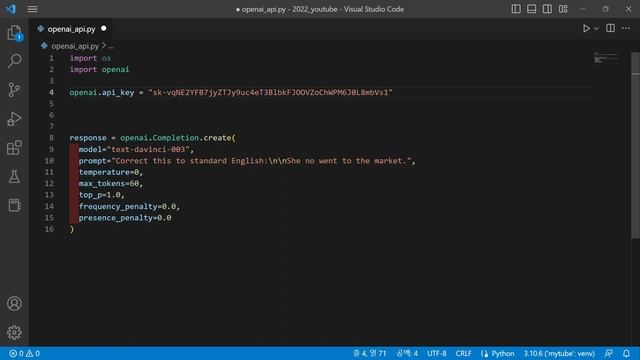Change the CRLF end of line sequence
This screenshot has height=360, width=640.
point(463,353)
